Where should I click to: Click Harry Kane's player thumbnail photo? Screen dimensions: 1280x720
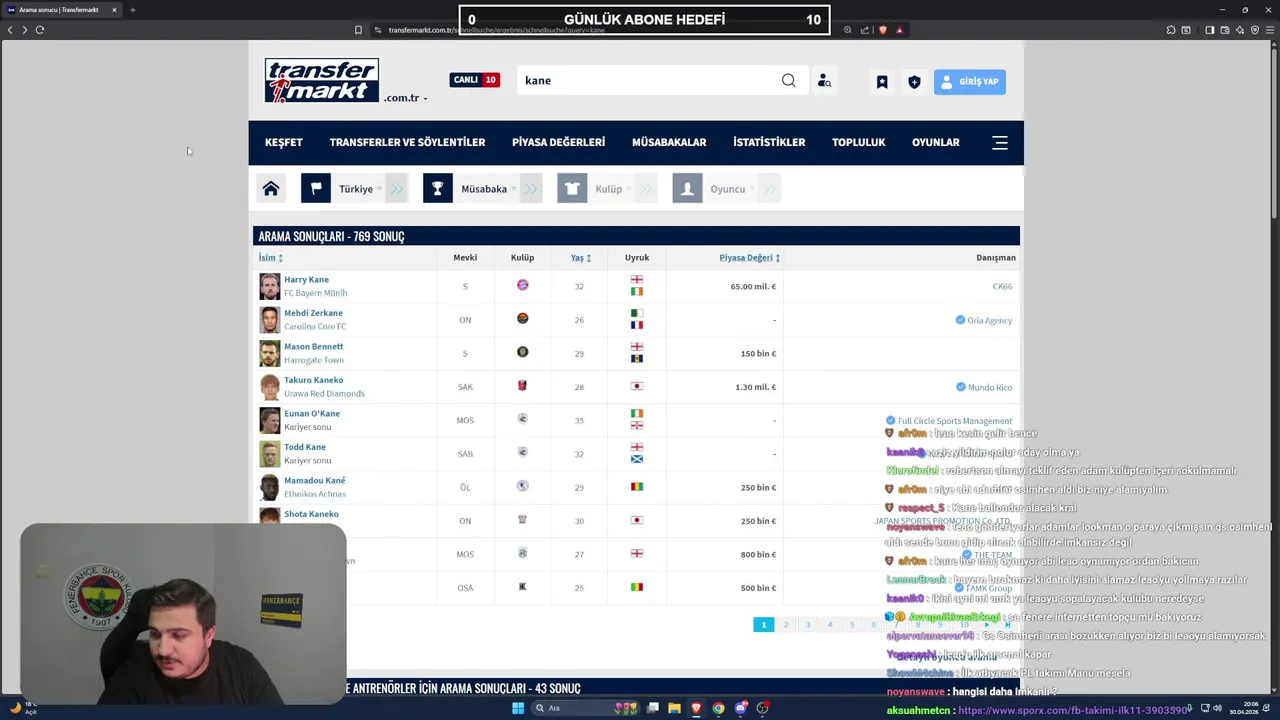(270, 286)
